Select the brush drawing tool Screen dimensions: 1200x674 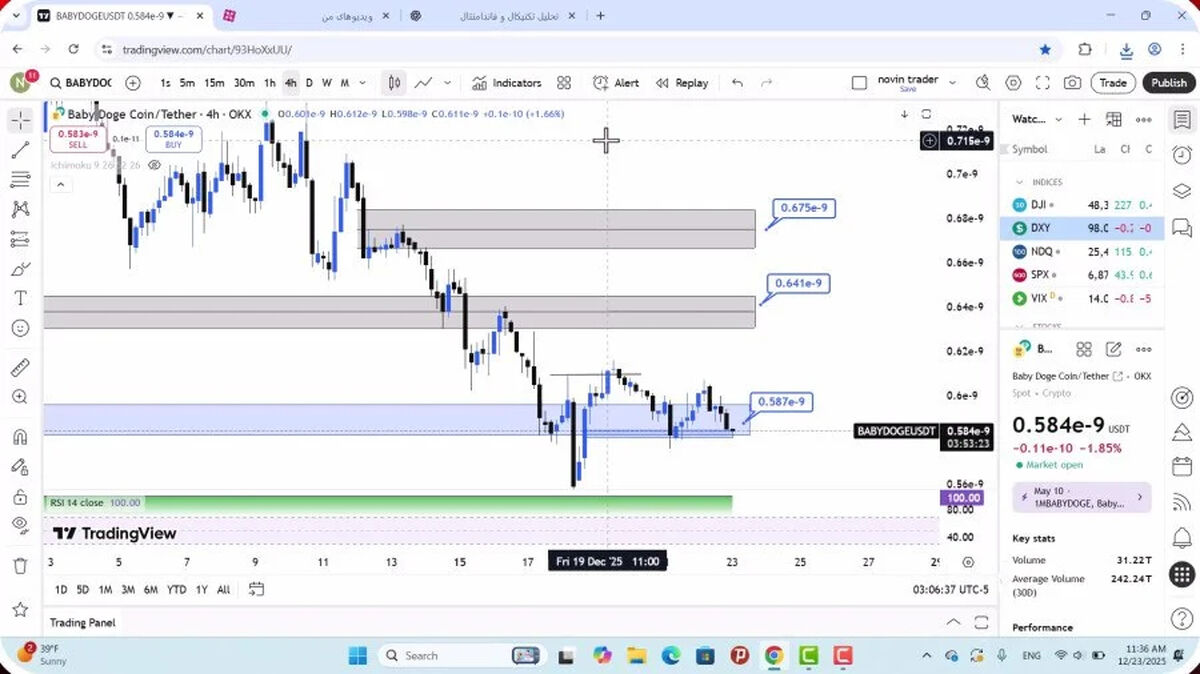20,269
